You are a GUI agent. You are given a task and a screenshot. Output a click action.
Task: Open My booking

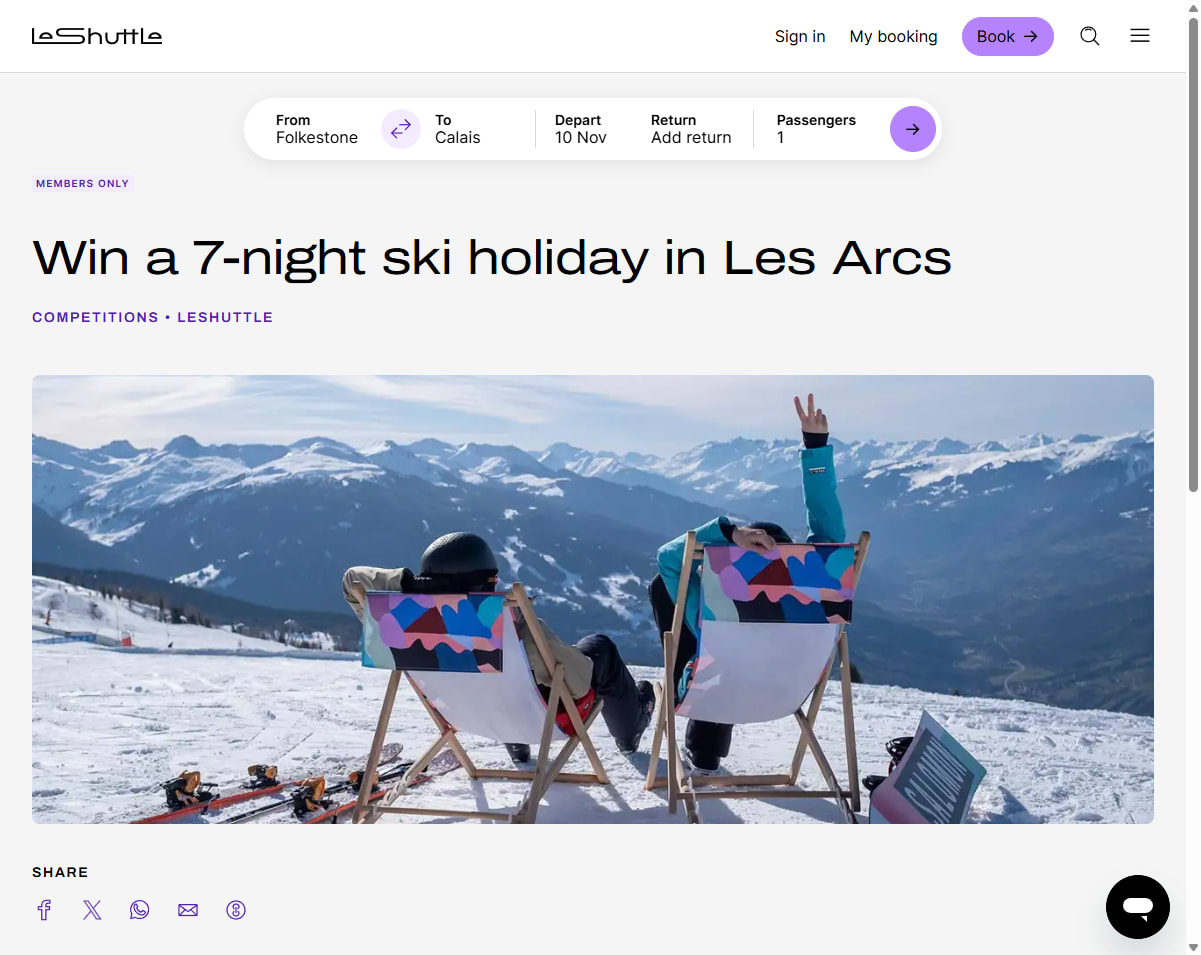click(x=893, y=36)
